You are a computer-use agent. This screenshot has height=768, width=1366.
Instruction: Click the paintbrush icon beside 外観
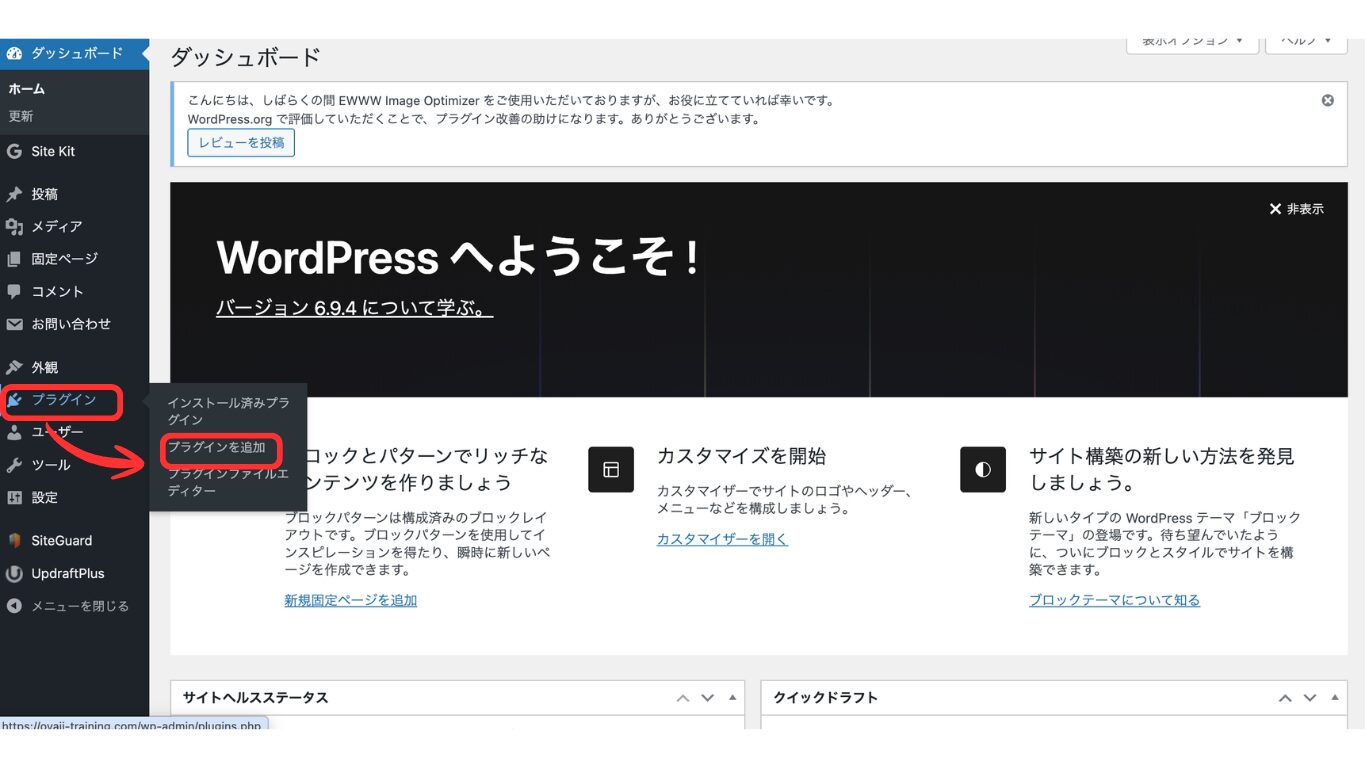click(x=14, y=367)
